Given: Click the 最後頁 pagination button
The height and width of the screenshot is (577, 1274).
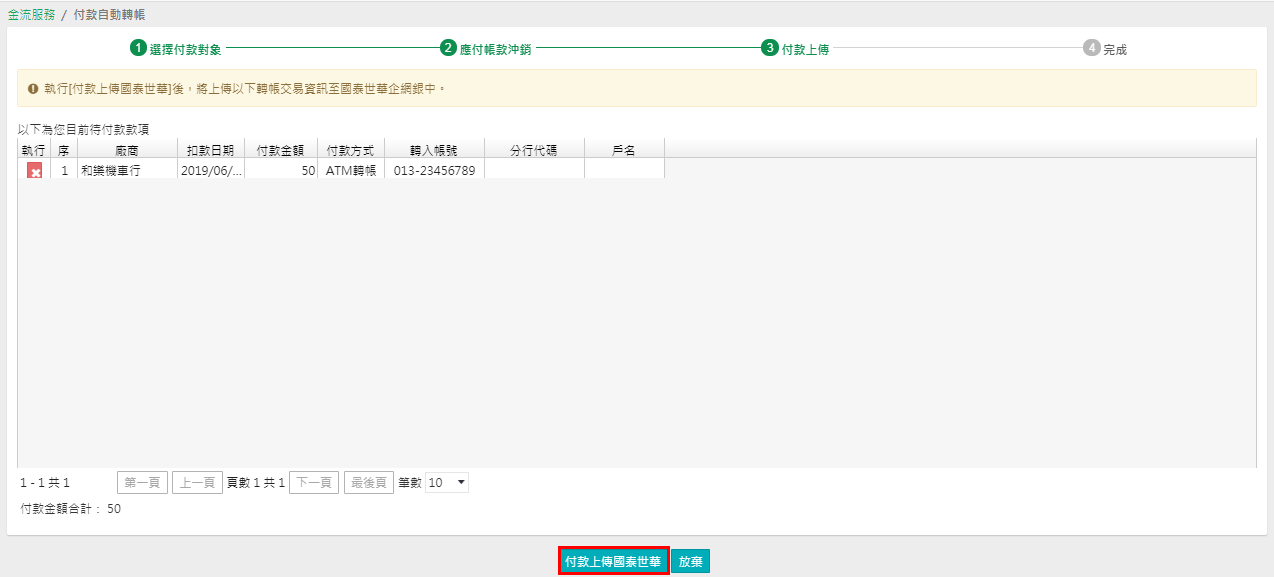Looking at the screenshot, I should tap(369, 483).
